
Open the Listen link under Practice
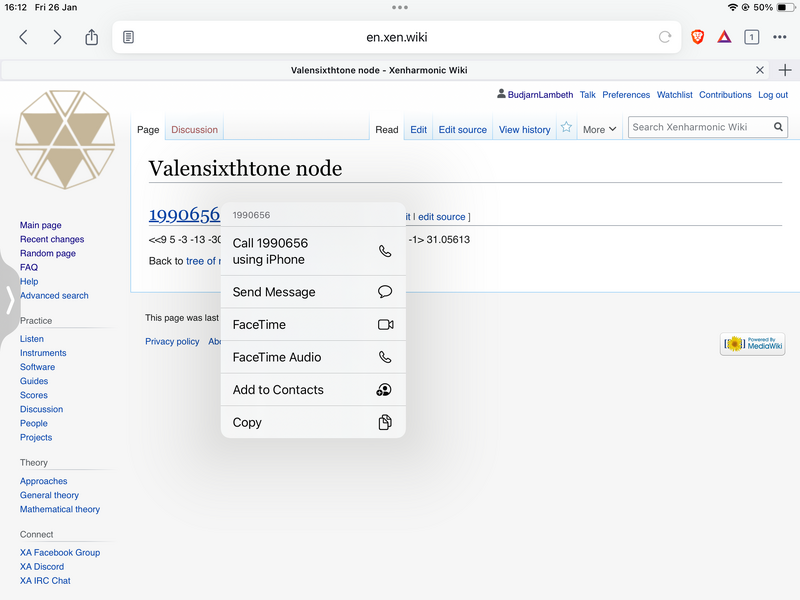(32, 339)
